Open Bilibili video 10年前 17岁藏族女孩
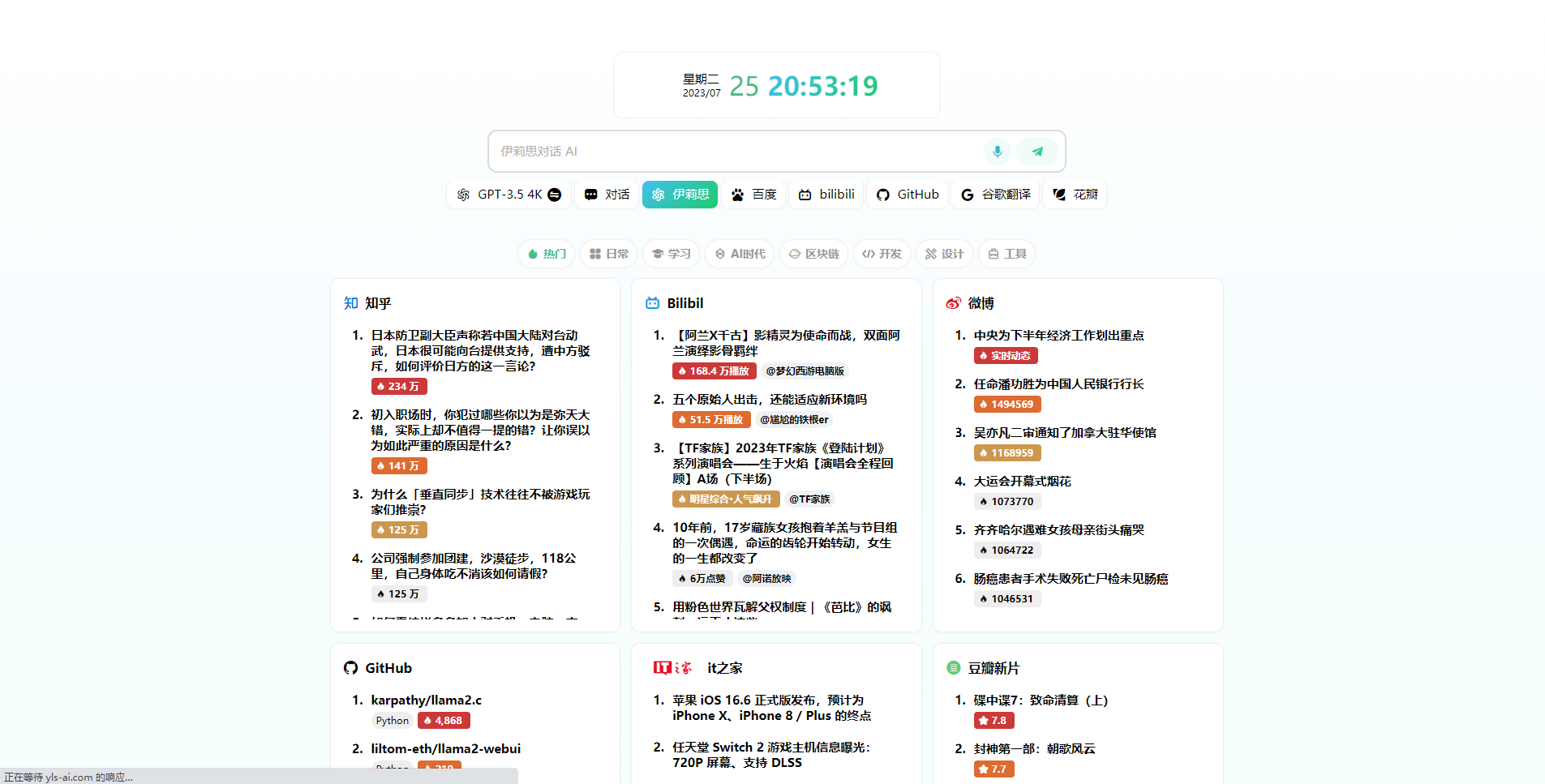Viewport: 1545px width, 784px height. coord(784,542)
